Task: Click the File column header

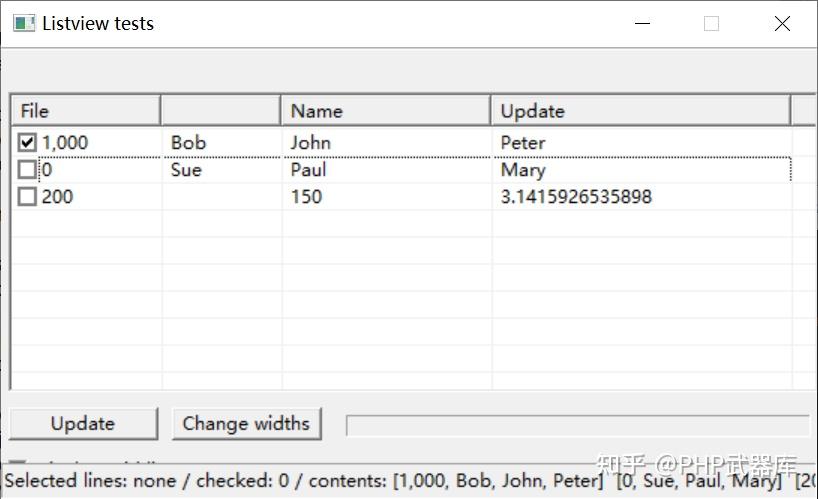Action: point(86,111)
